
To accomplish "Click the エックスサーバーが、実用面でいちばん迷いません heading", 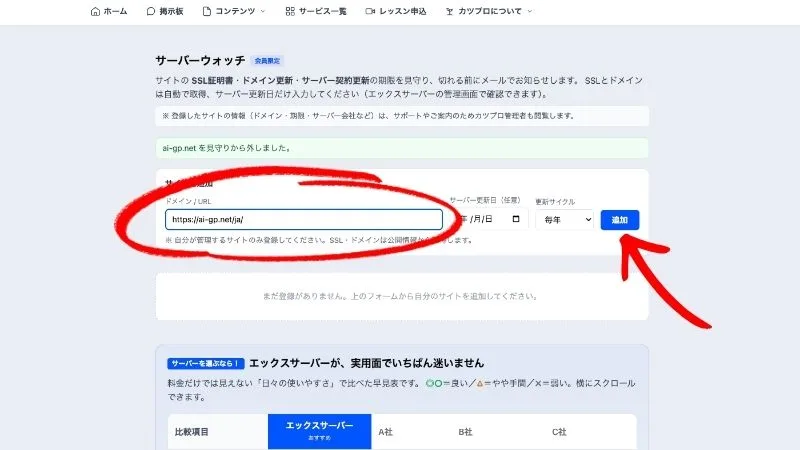I will tap(366, 363).
